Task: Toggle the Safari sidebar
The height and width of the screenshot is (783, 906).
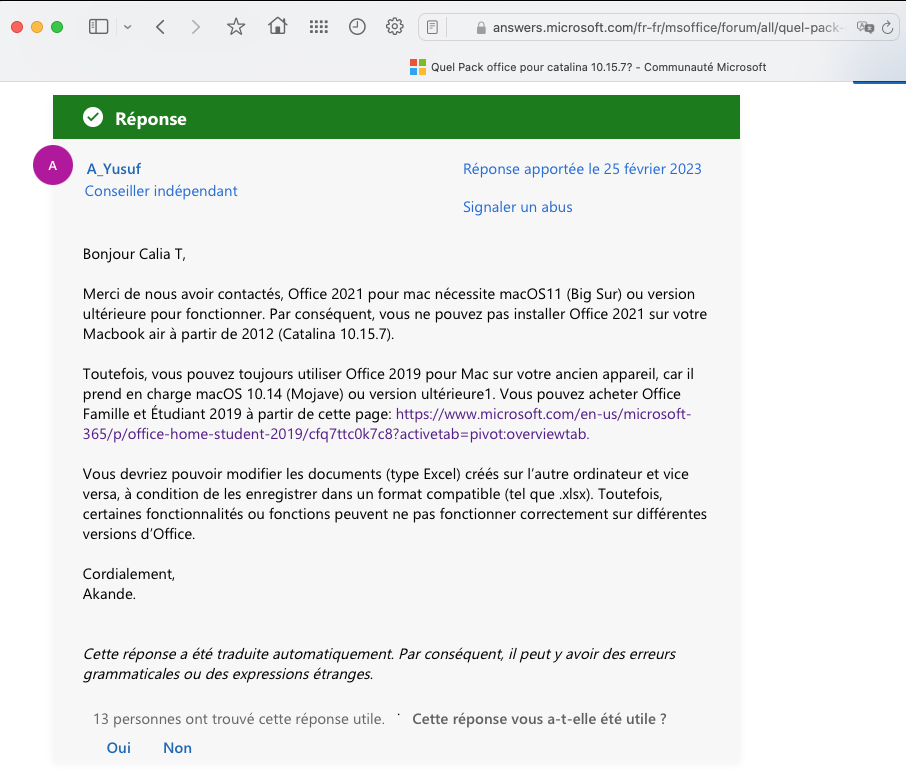Action: tap(98, 27)
